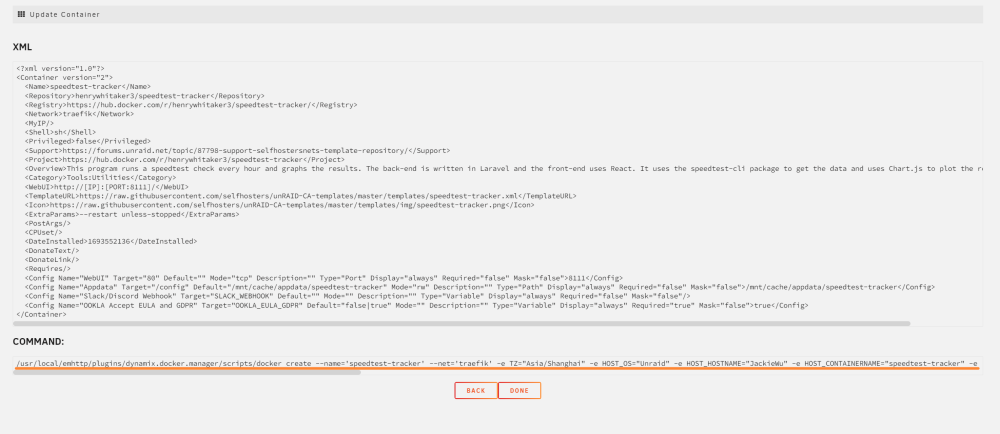Click the Name speedtest-tracker XML line

click(x=88, y=86)
